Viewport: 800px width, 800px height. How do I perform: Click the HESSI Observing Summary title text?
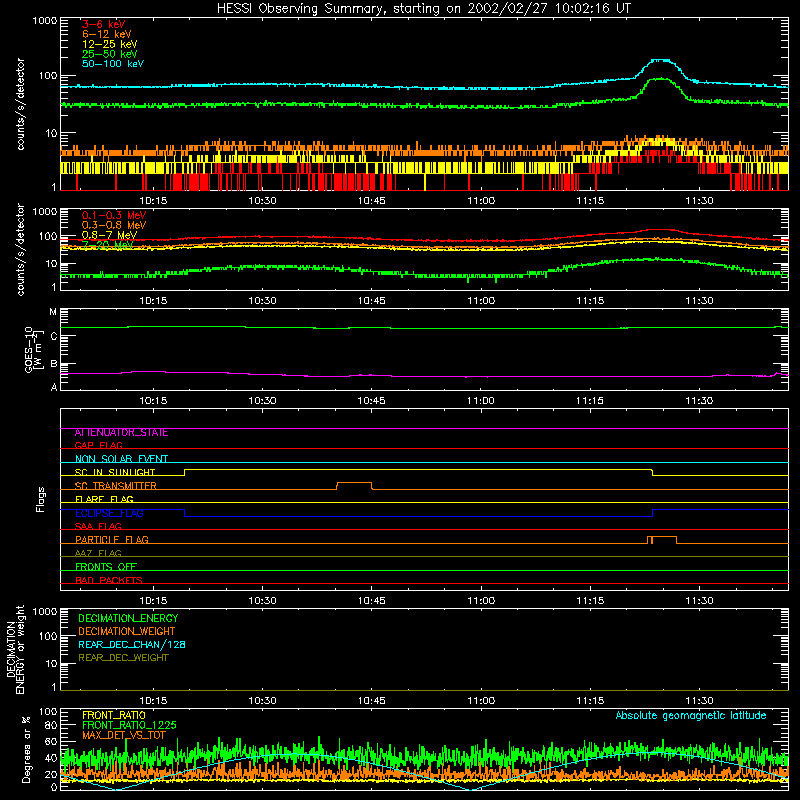424,8
